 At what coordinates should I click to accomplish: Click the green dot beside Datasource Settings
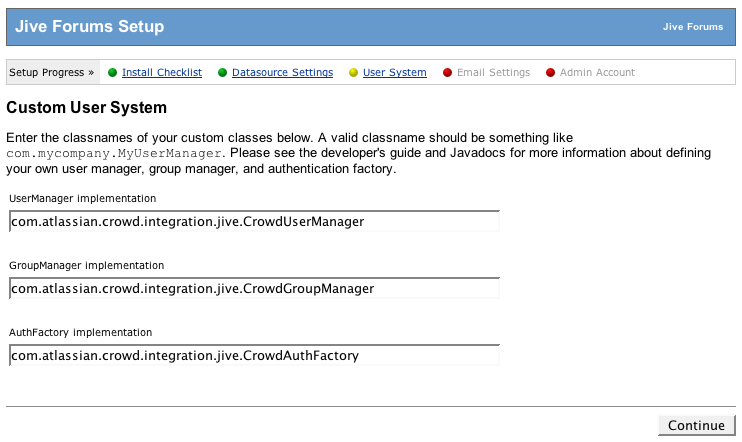222,73
